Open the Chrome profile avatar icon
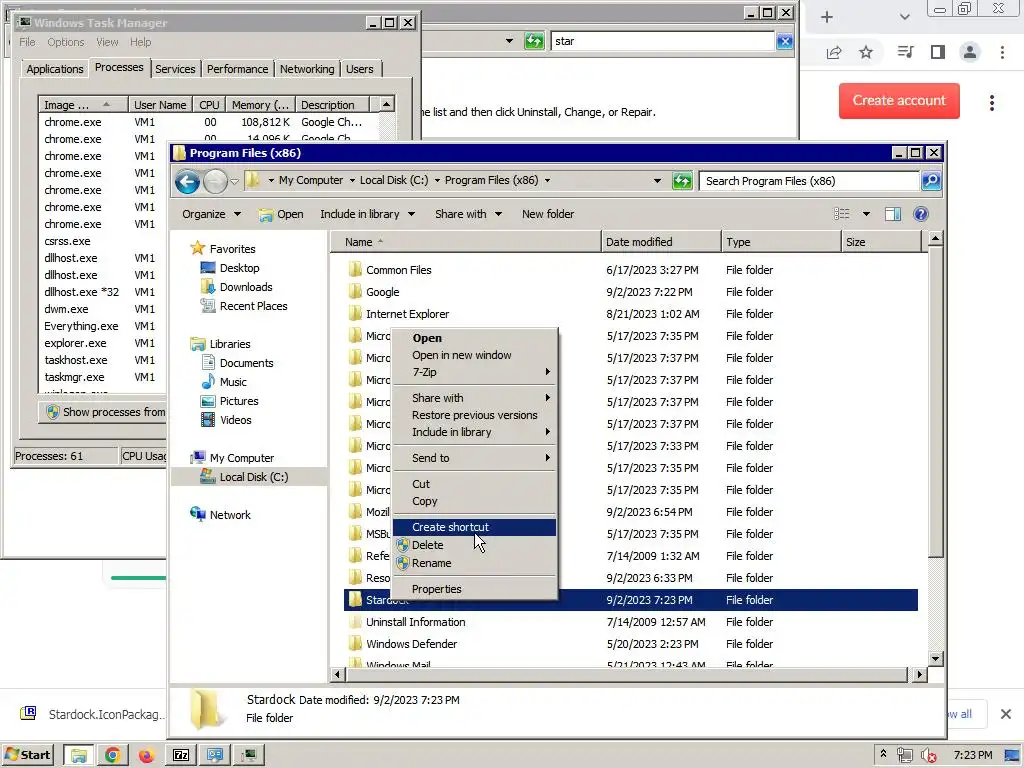 (x=970, y=52)
